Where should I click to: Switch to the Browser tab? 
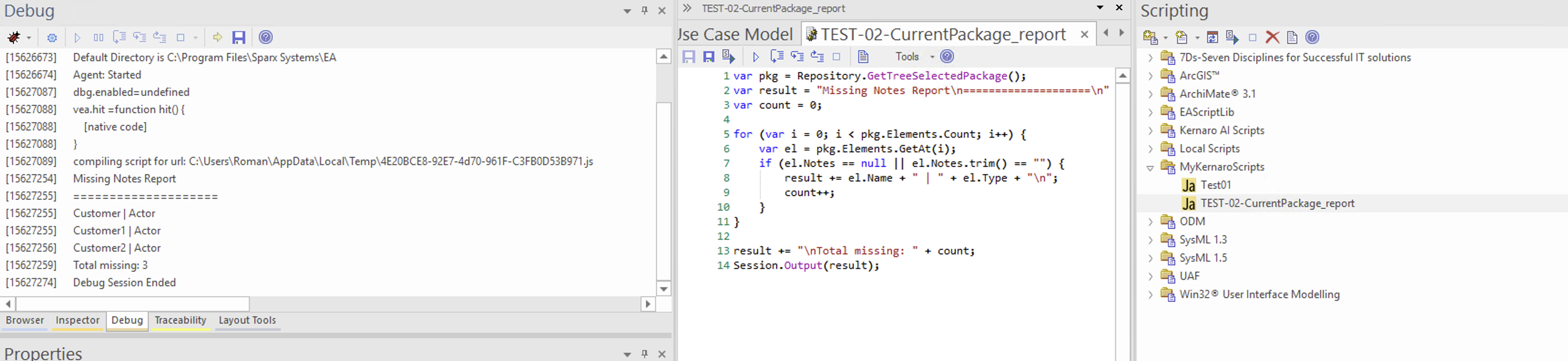pyautogui.click(x=25, y=320)
